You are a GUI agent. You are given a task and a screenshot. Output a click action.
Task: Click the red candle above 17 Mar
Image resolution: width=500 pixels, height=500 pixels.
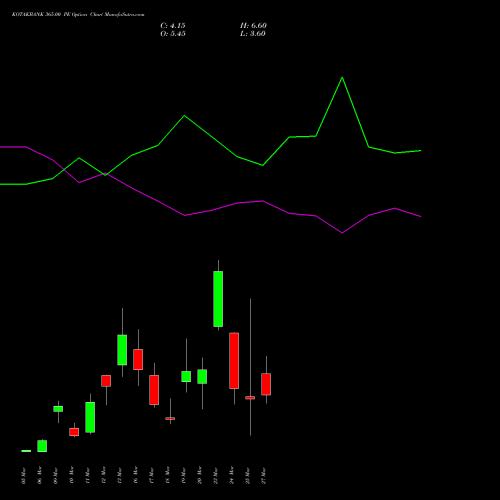click(154, 390)
